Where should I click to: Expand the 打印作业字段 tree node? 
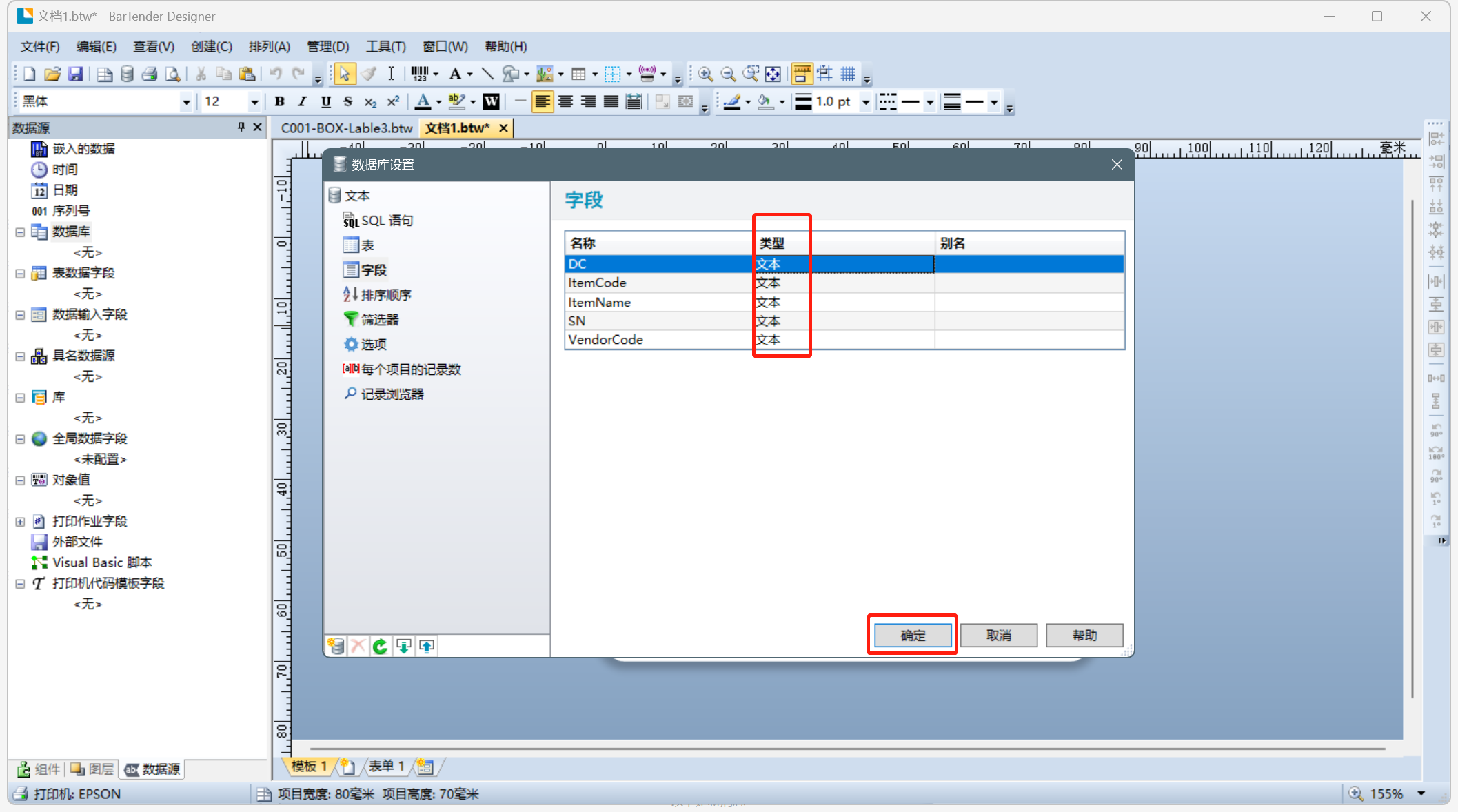(20, 522)
